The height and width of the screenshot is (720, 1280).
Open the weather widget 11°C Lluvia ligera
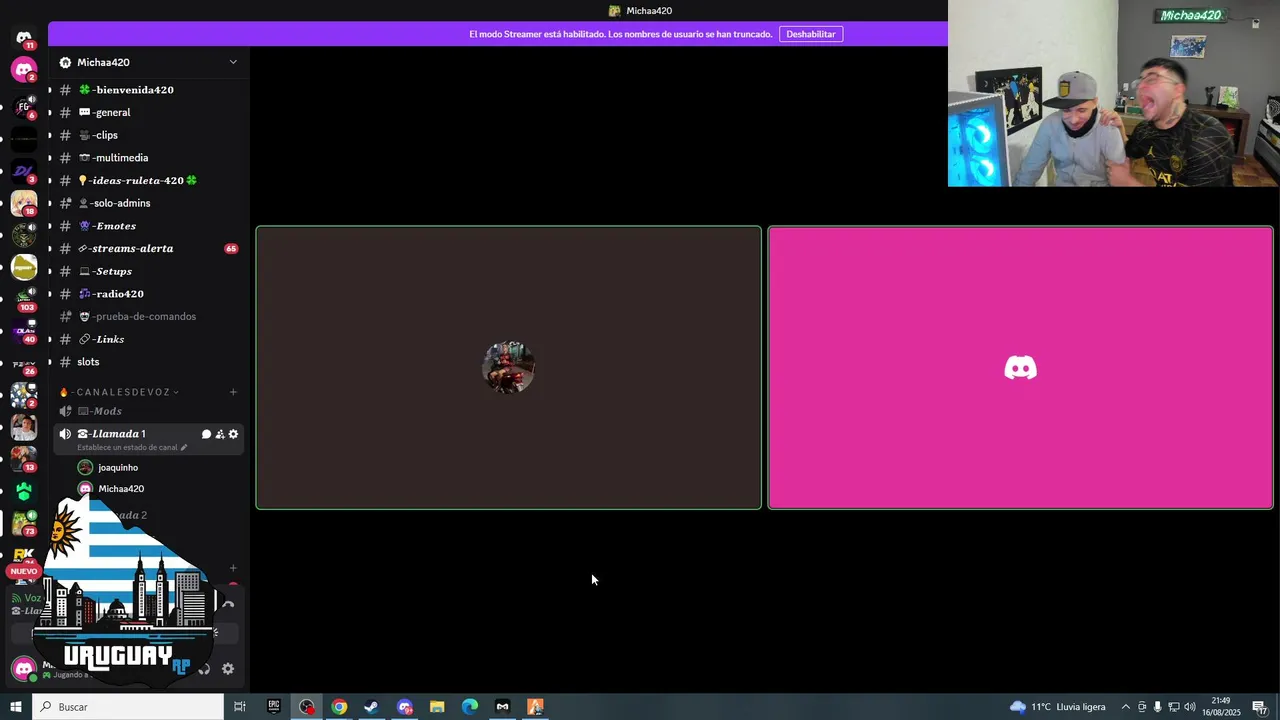pyautogui.click(x=1058, y=707)
